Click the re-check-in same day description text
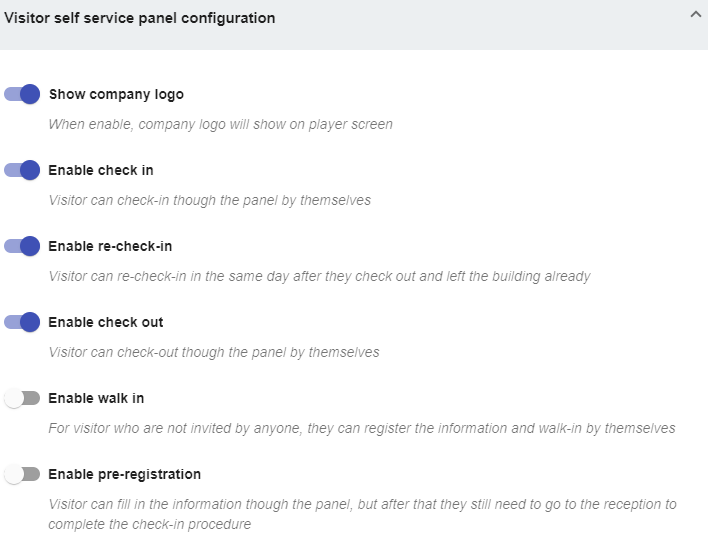The width and height of the screenshot is (708, 535). pyautogui.click(x=319, y=277)
